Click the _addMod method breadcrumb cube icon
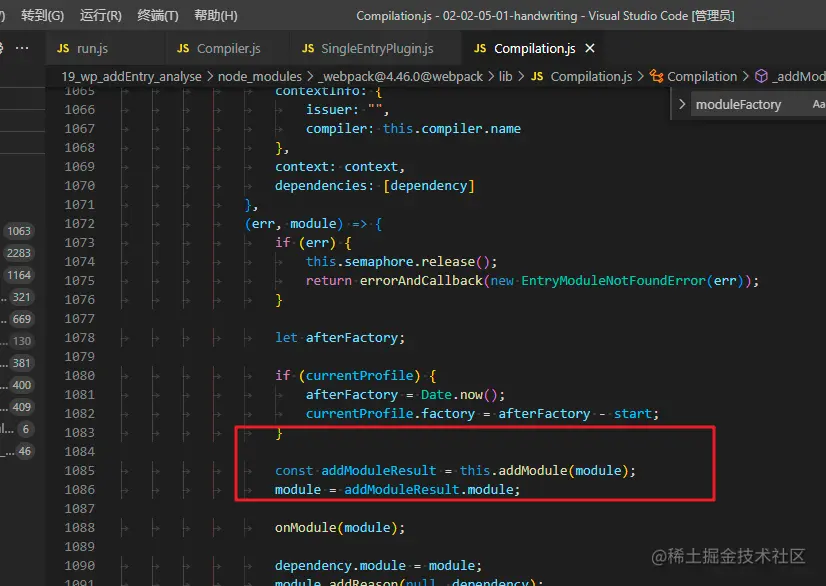Viewport: 826px width, 586px height. click(761, 77)
